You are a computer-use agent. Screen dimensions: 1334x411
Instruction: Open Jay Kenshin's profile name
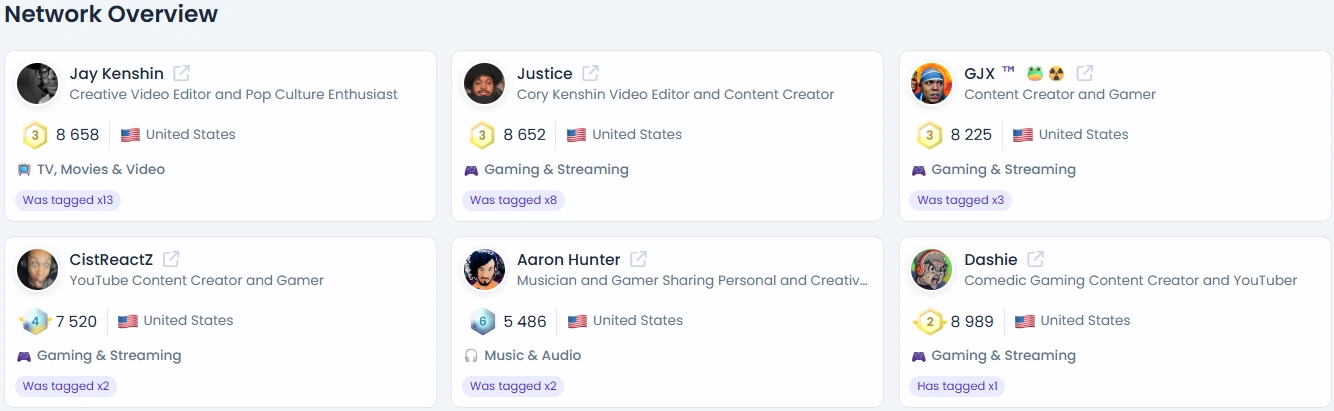point(116,74)
